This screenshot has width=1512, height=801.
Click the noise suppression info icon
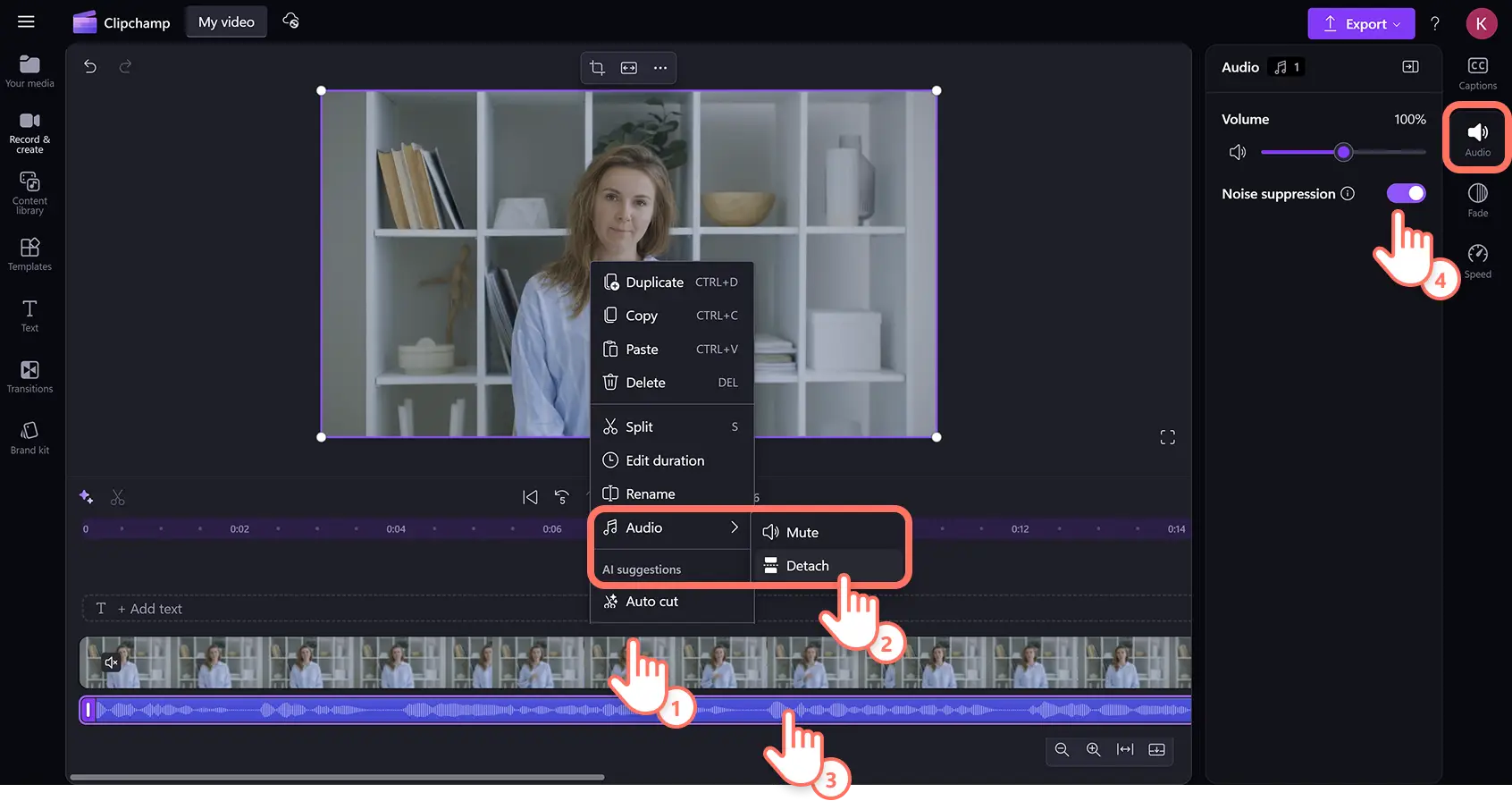click(x=1348, y=194)
